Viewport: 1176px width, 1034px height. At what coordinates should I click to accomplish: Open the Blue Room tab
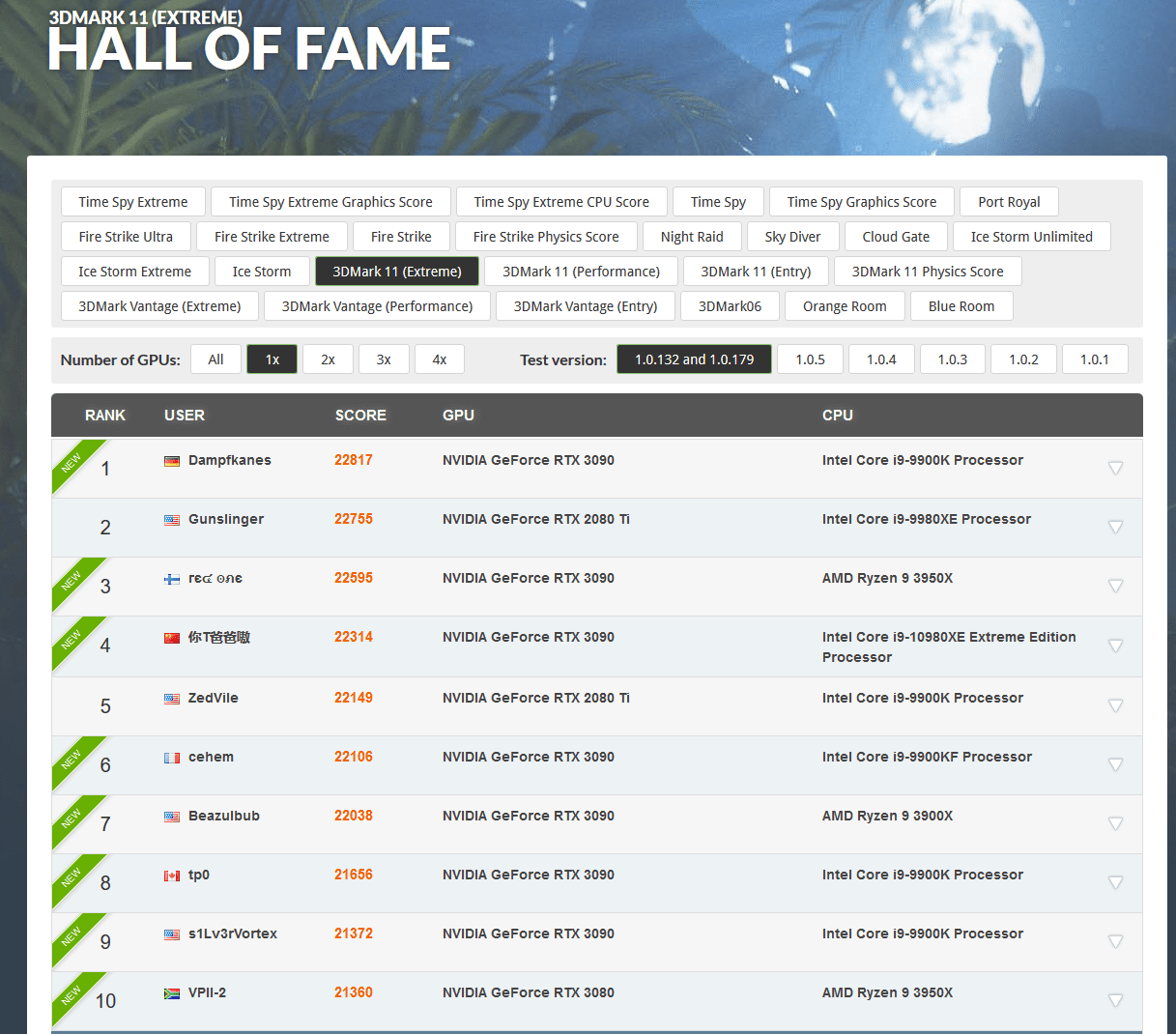[x=961, y=306]
